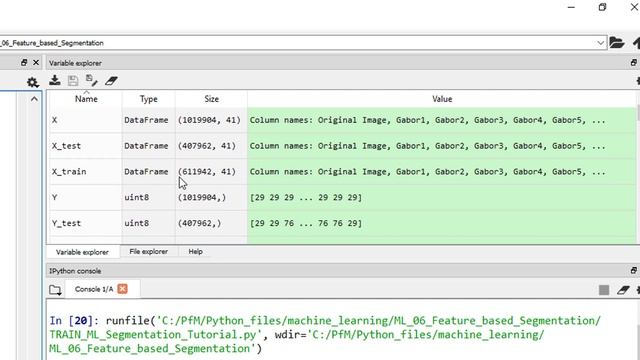Viewport: 640px width, 360px height.
Task: Open the Help tab
Action: (196, 251)
